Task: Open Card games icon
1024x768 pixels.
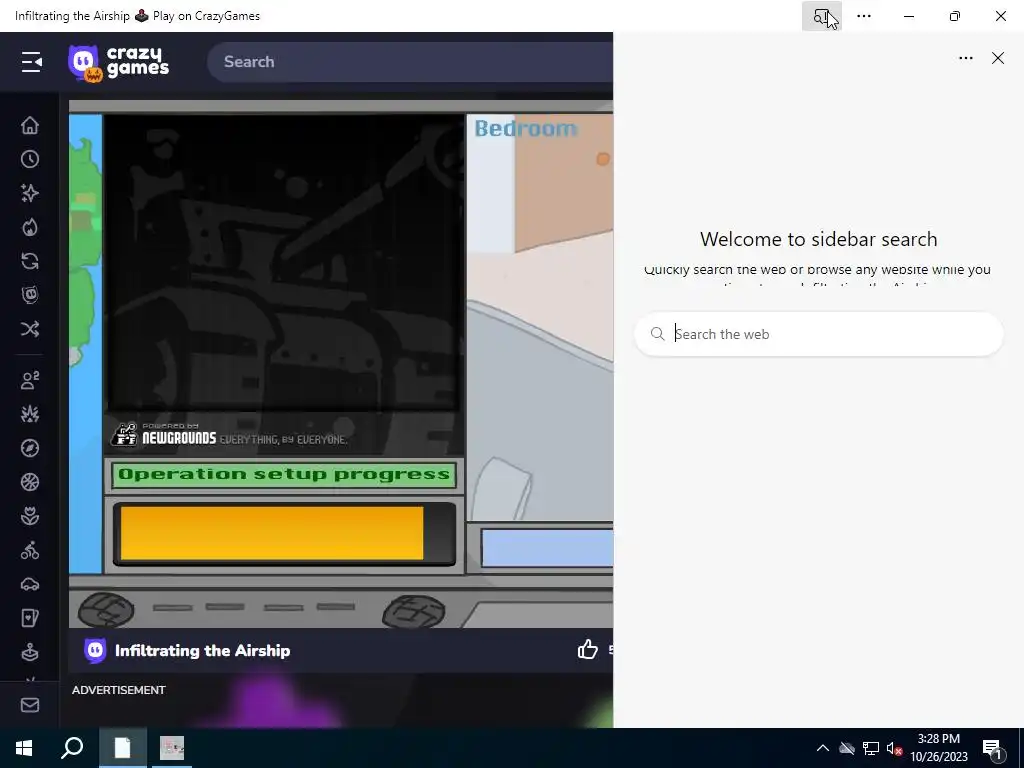Action: point(29,618)
